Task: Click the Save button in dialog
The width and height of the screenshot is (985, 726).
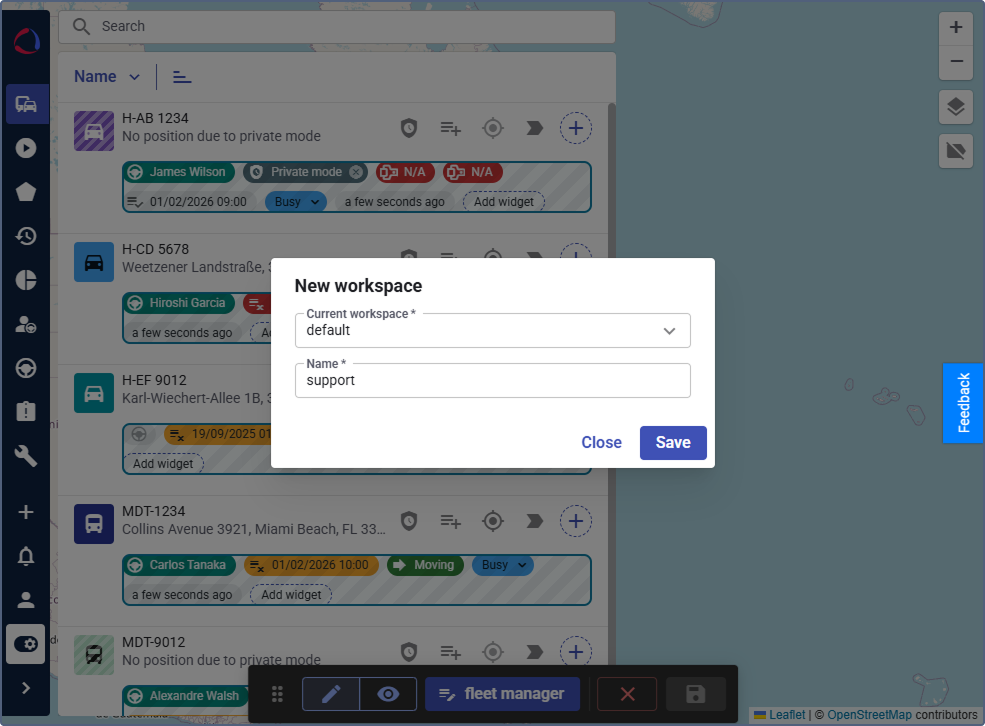Action: 673,443
